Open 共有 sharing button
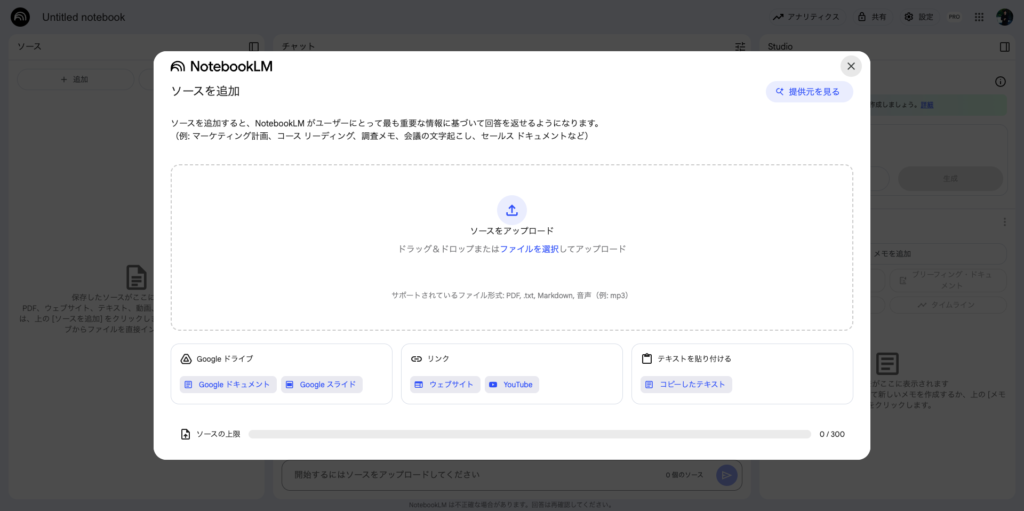Screen dimensions: 1024x511 click(872, 17)
